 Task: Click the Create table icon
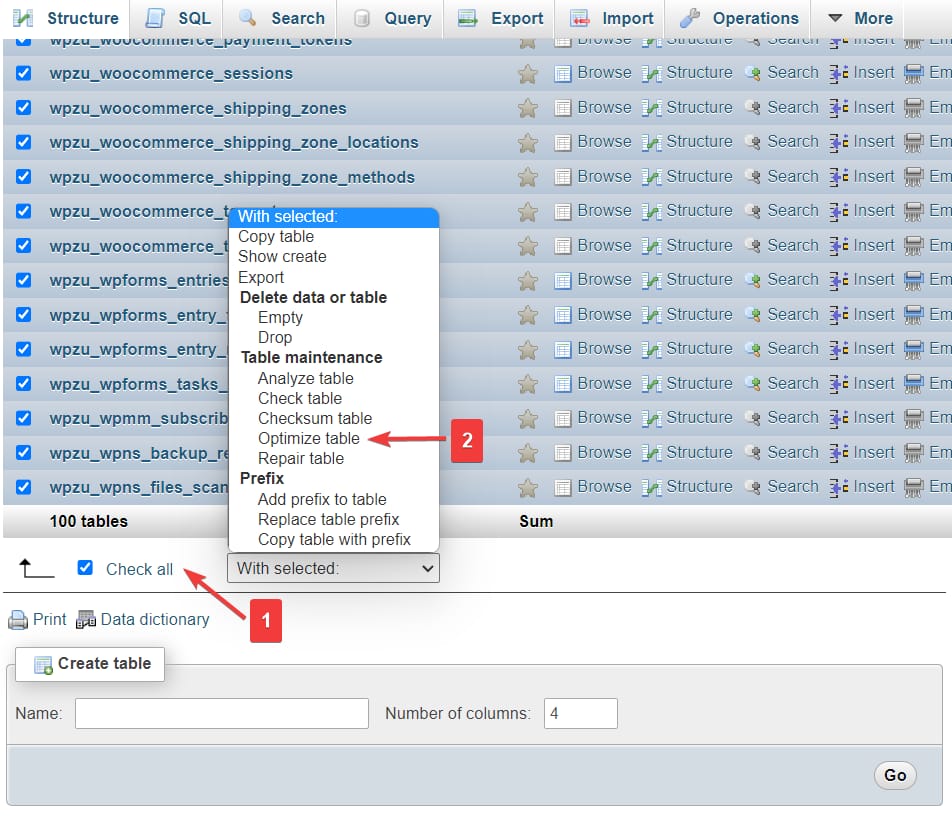coord(43,665)
